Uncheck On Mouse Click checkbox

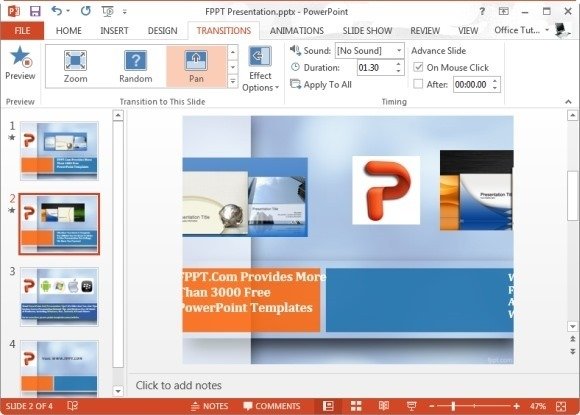(418, 67)
